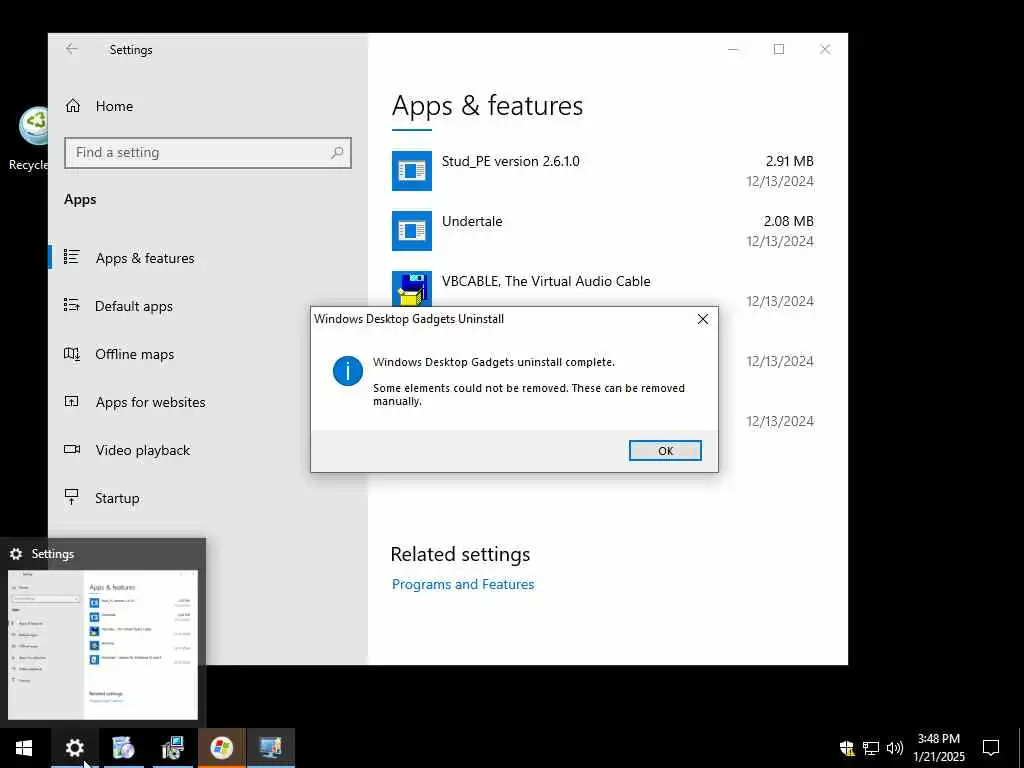Image resolution: width=1024 pixels, height=768 pixels.
Task: Open Startup section
Action: tap(117, 498)
